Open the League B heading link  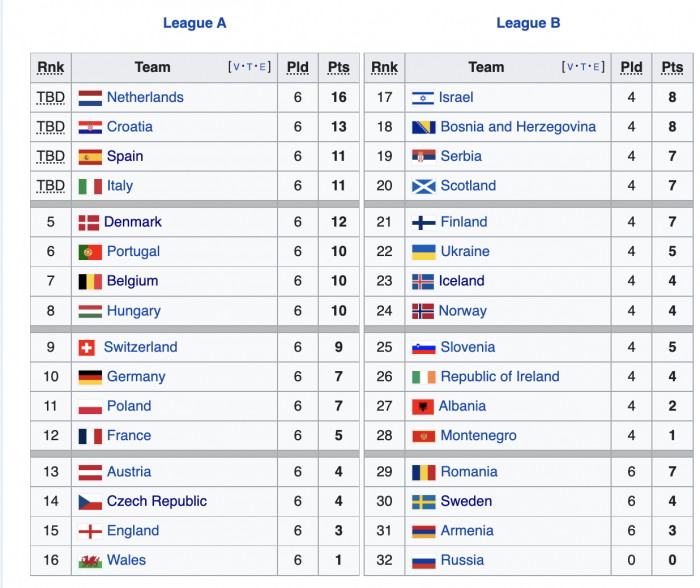tap(528, 23)
